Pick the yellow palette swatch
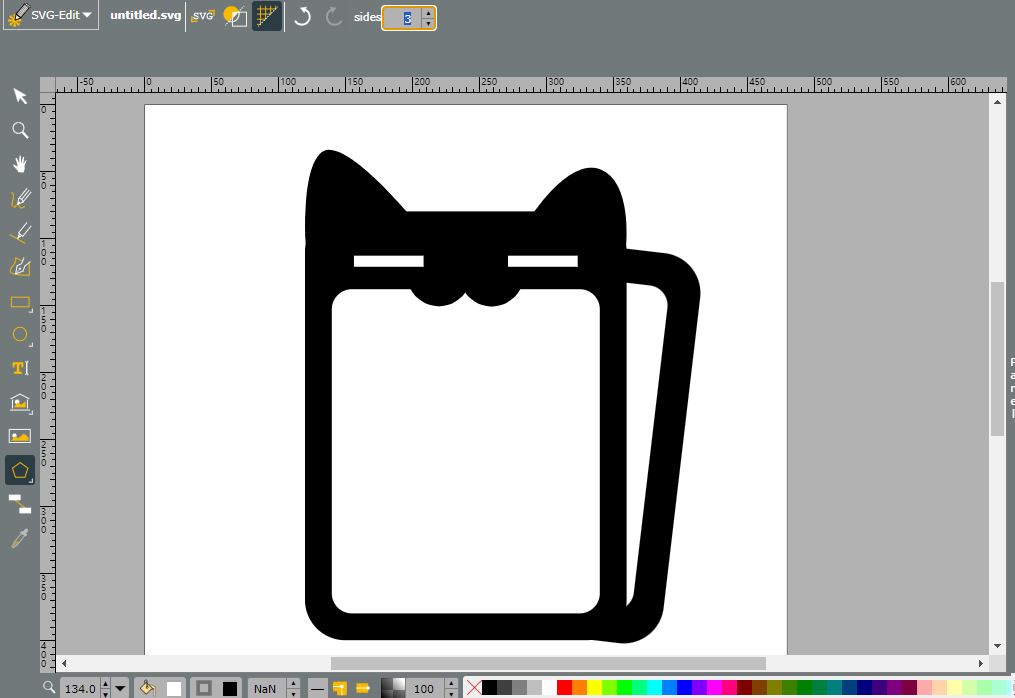 click(594, 688)
